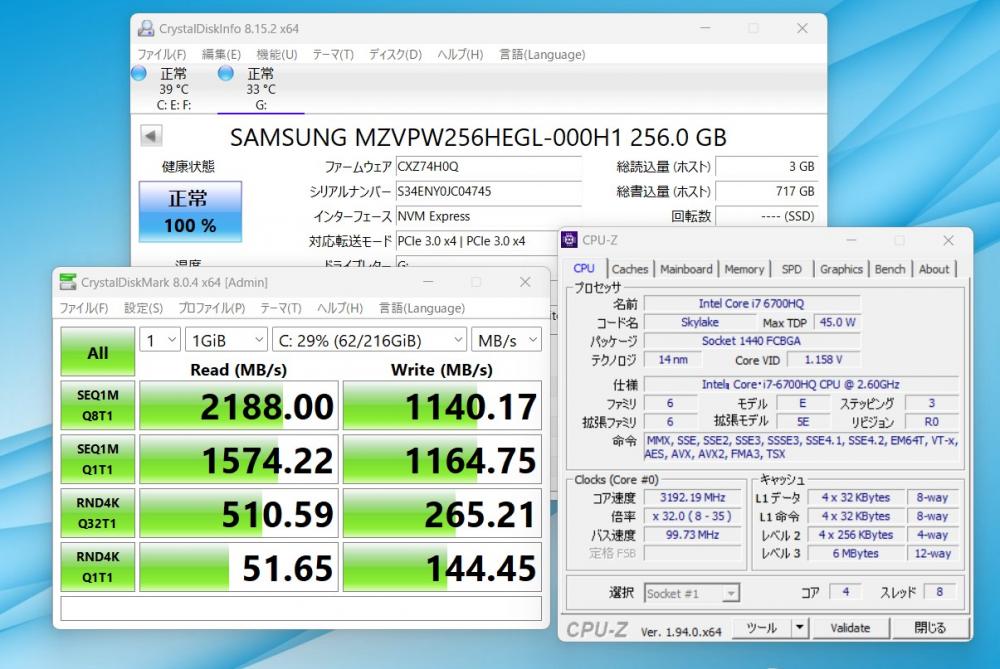The width and height of the screenshot is (1000, 669).
Task: Open ヘルプ(H) menu in CrystalDiskInfo
Action: click(x=460, y=54)
